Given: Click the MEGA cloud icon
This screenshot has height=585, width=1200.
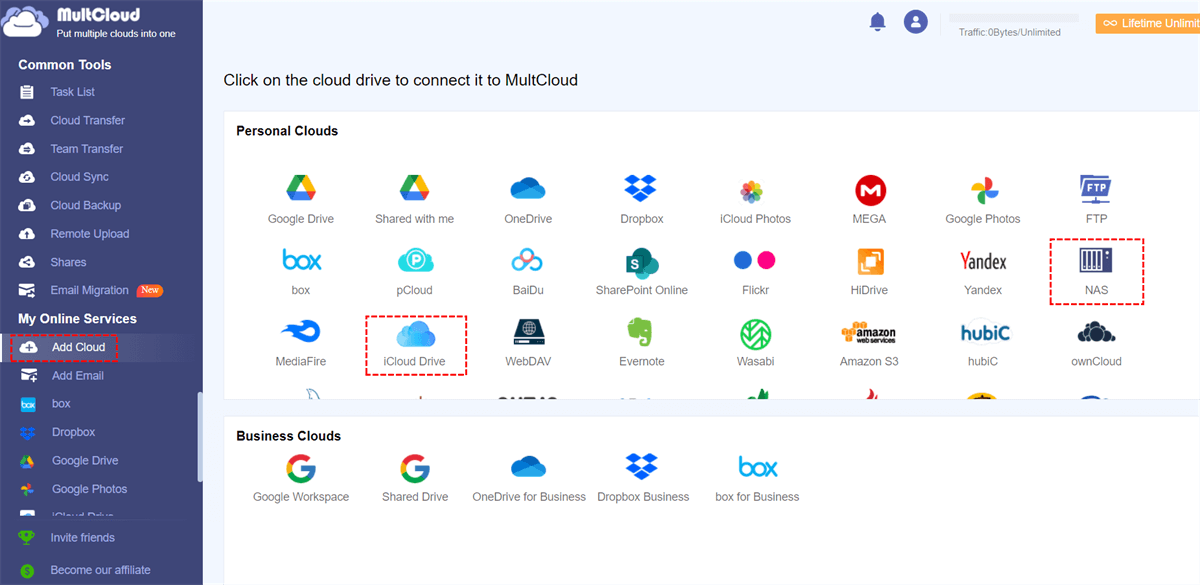Looking at the screenshot, I should [870, 189].
